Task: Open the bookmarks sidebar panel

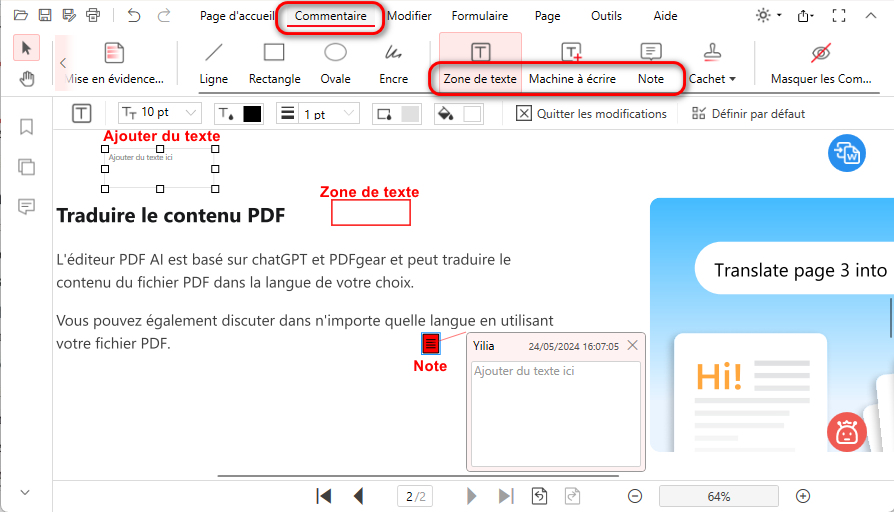Action: 26,127
